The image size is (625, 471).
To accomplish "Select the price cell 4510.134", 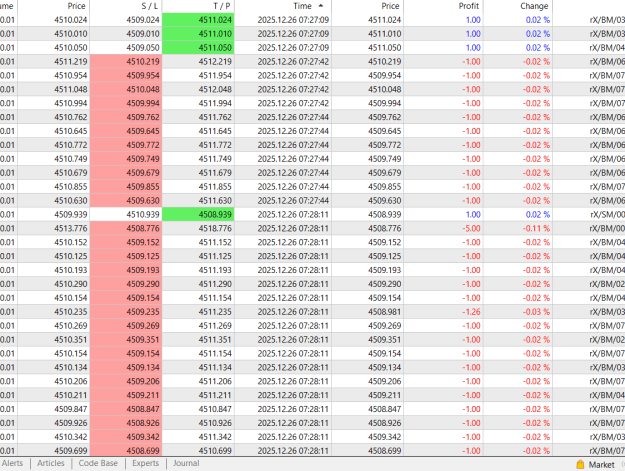I will [54, 367].
